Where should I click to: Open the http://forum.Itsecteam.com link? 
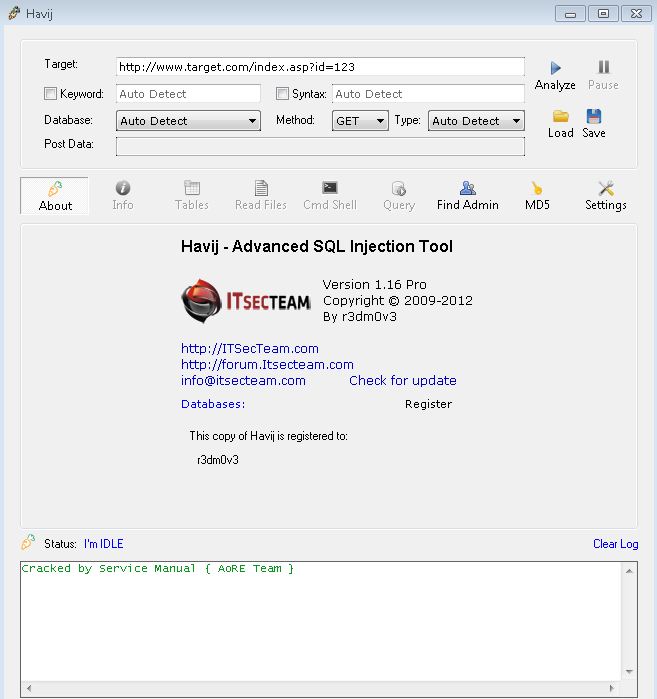tap(267, 365)
